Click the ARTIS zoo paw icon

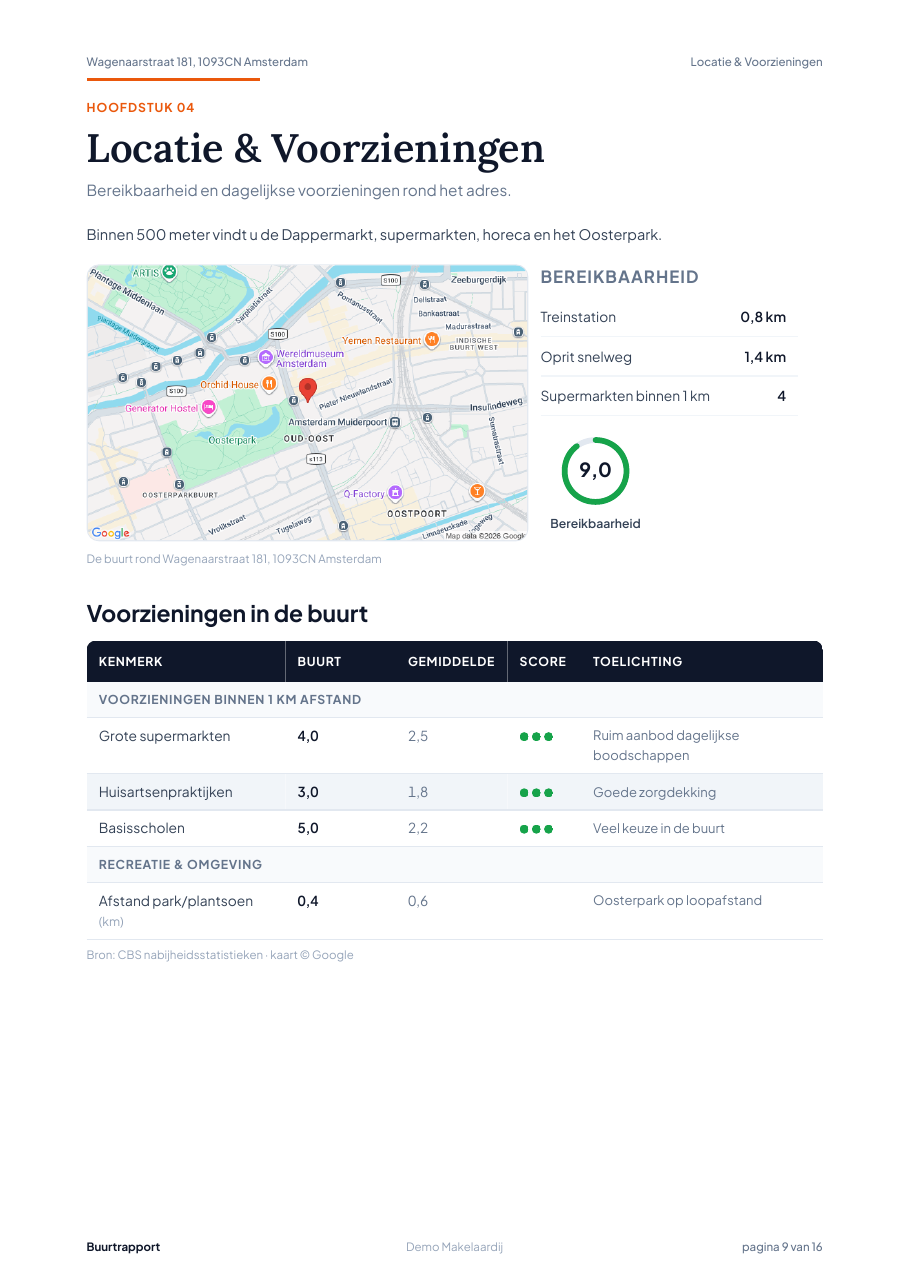170,271
